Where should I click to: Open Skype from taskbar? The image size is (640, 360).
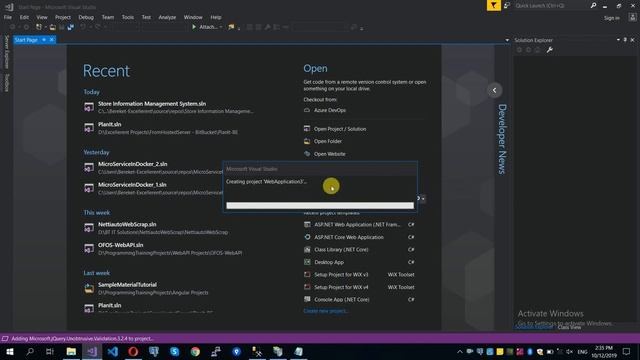175,351
